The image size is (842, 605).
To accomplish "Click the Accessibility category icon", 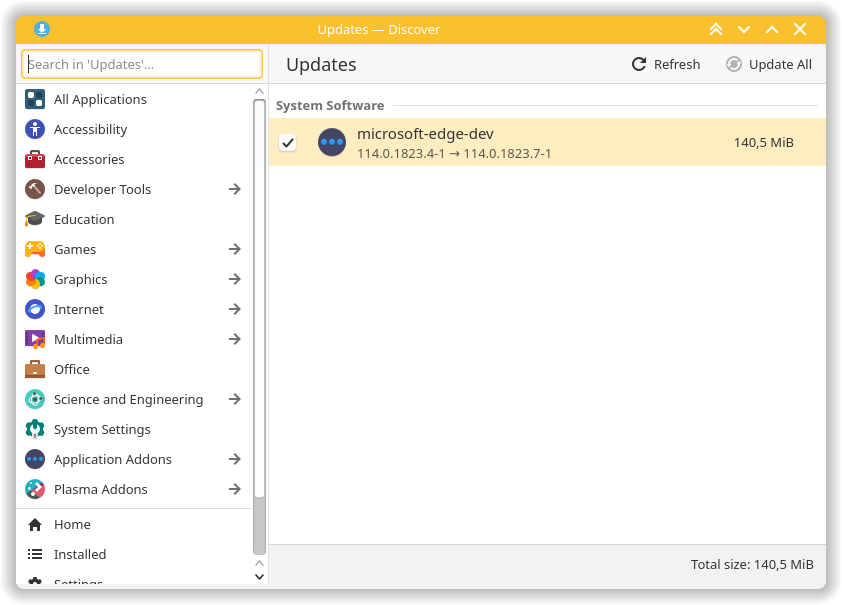I will pos(35,129).
